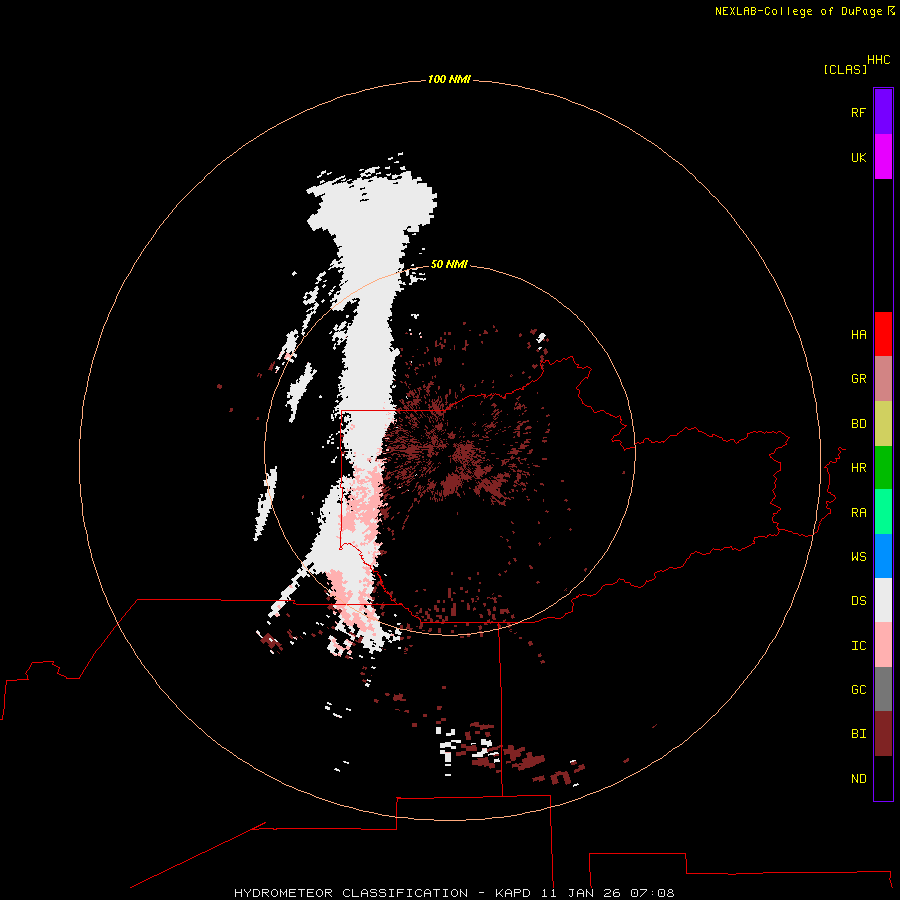
Task: Click the HHC product code label
Action: pyautogui.click(x=878, y=60)
